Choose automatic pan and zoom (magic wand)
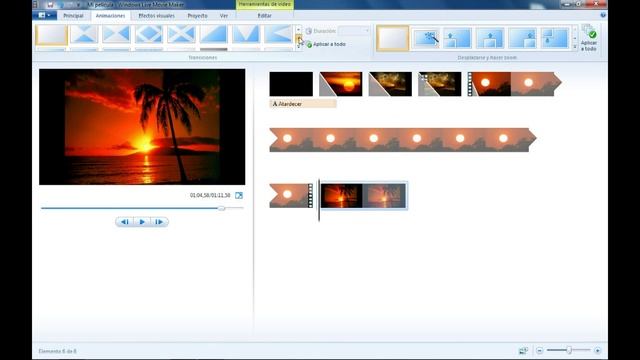This screenshot has width=640, height=360. pos(426,38)
